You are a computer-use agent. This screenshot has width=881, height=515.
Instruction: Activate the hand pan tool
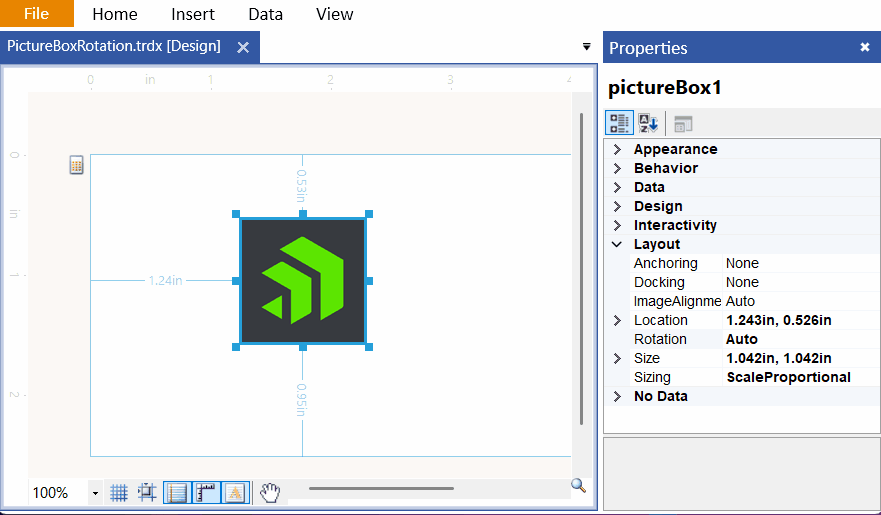(270, 493)
